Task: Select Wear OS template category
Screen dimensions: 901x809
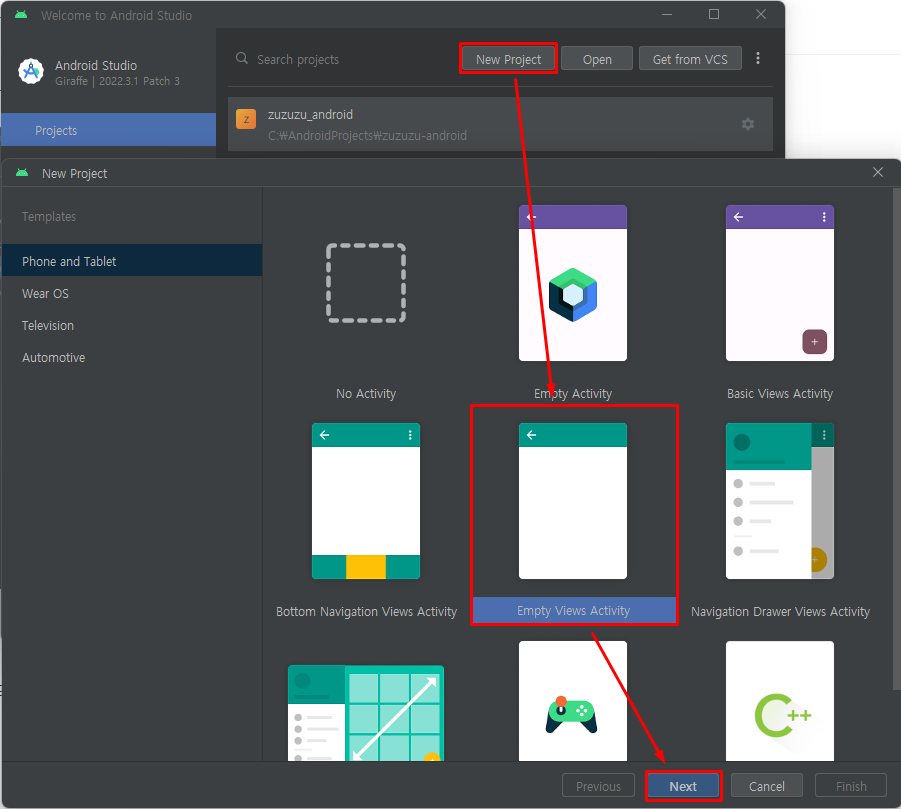Action: [x=132, y=293]
